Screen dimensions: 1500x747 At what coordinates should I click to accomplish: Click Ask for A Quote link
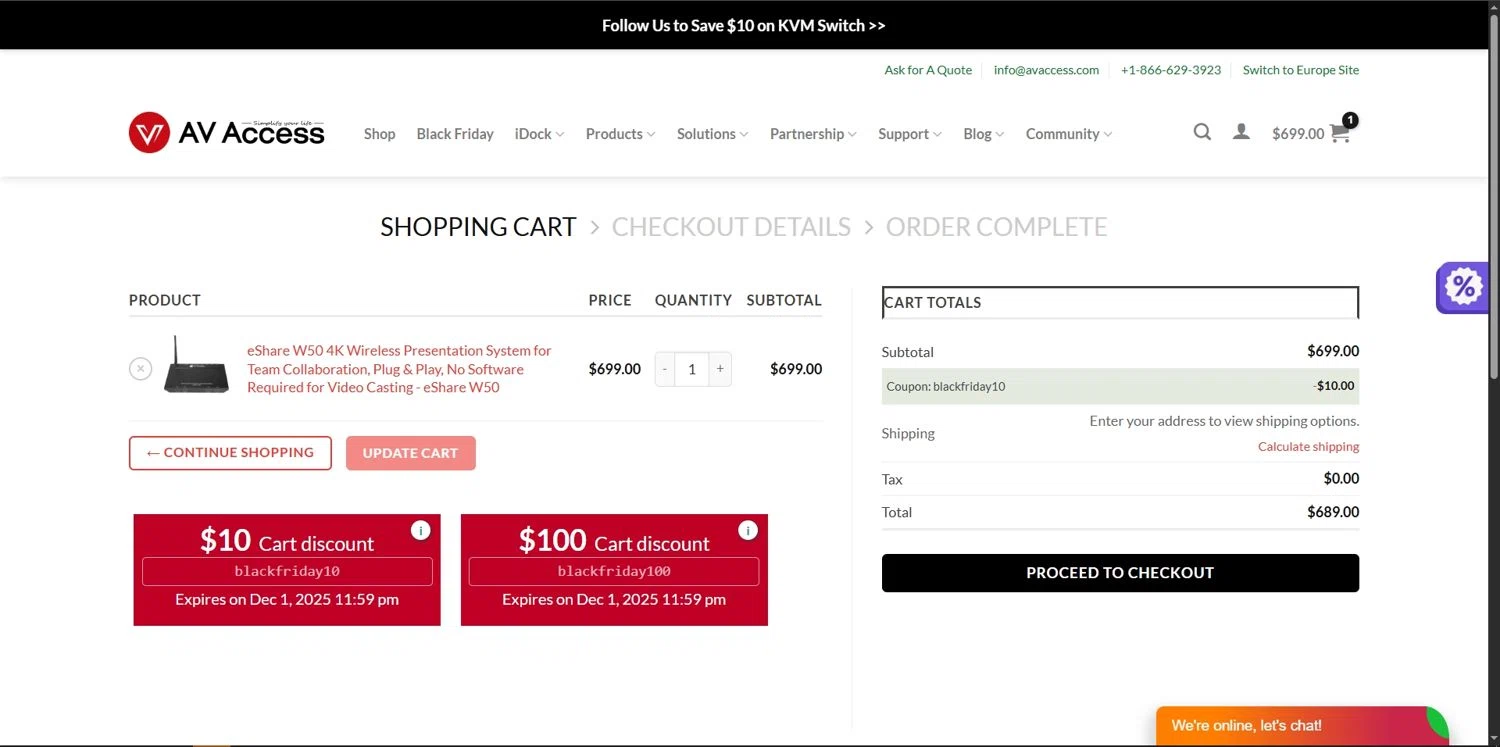pos(928,70)
